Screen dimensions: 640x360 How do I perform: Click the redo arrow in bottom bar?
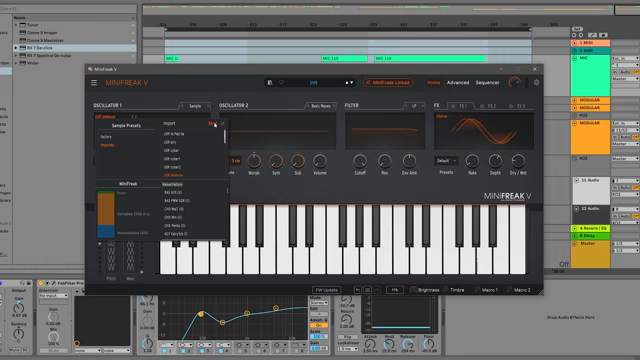point(376,290)
